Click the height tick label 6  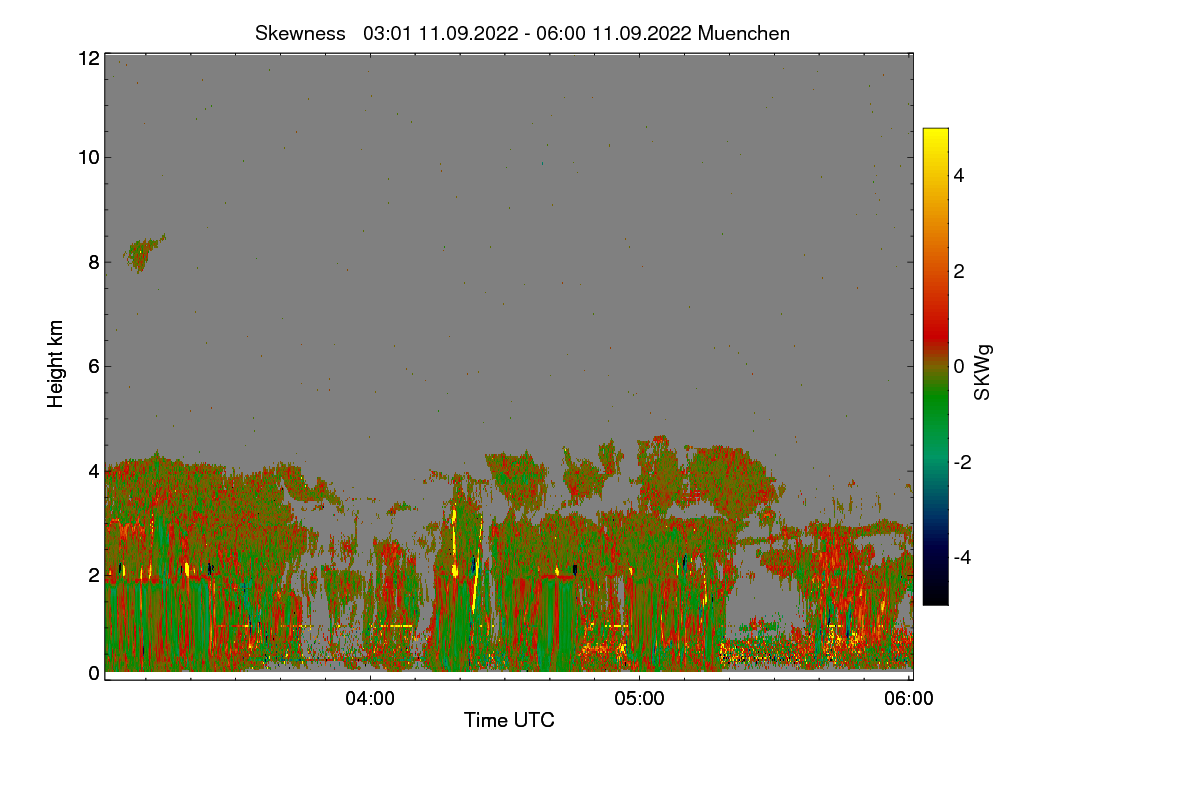tap(93, 366)
